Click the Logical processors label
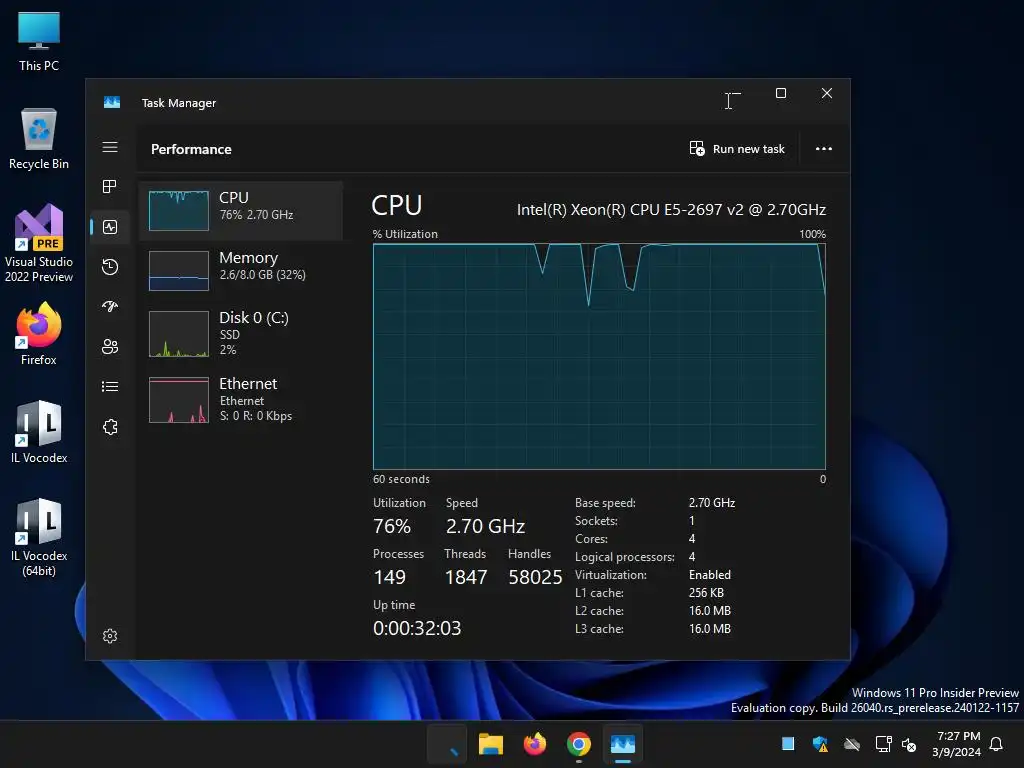Image resolution: width=1024 pixels, height=768 pixels. click(x=624, y=557)
